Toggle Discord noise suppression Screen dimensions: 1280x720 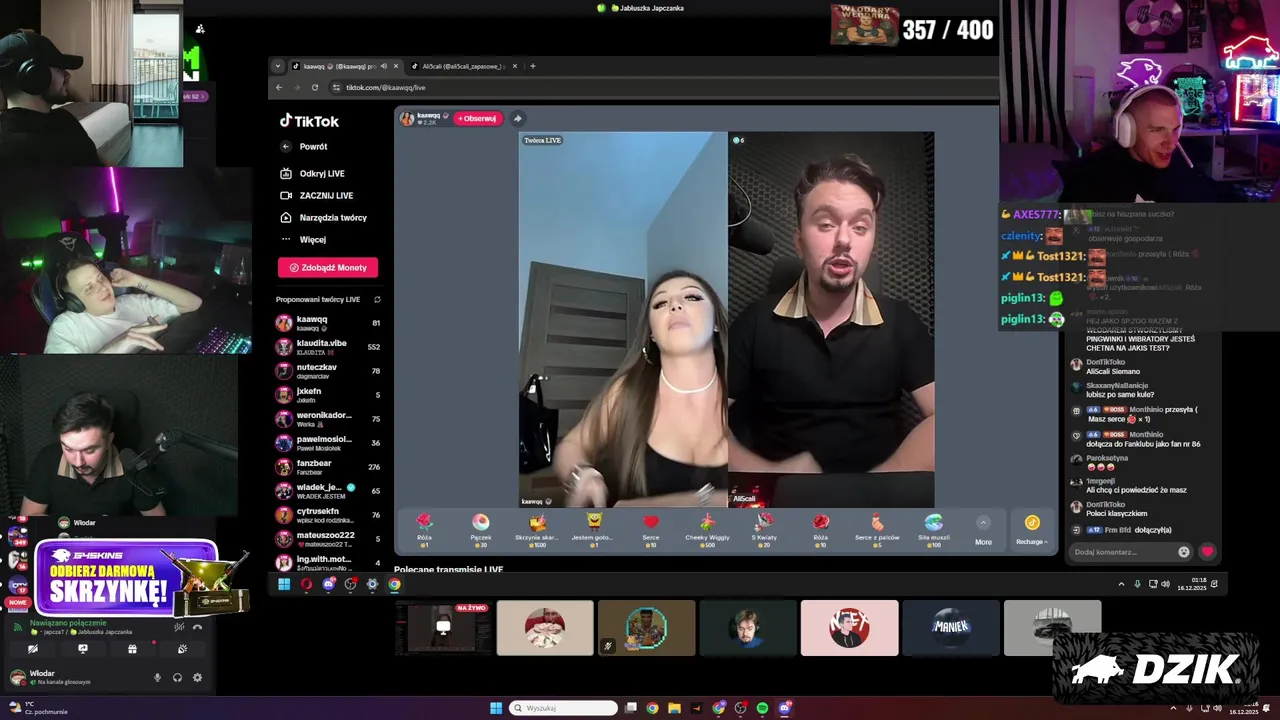coord(179,627)
